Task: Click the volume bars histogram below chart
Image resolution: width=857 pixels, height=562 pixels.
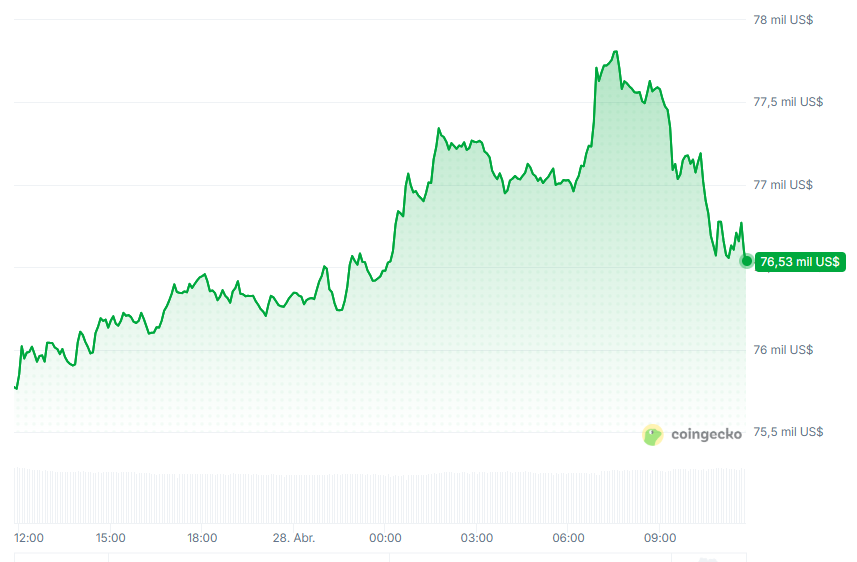Action: 380,496
